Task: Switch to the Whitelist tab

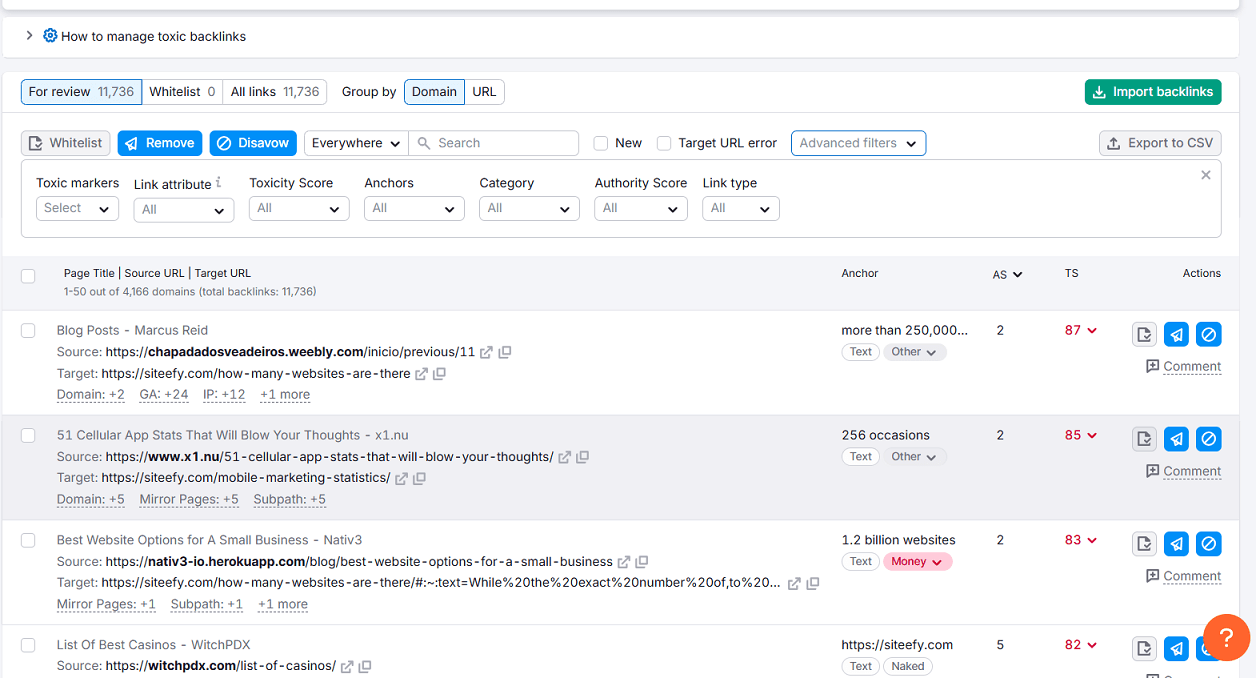Action: click(x=182, y=91)
